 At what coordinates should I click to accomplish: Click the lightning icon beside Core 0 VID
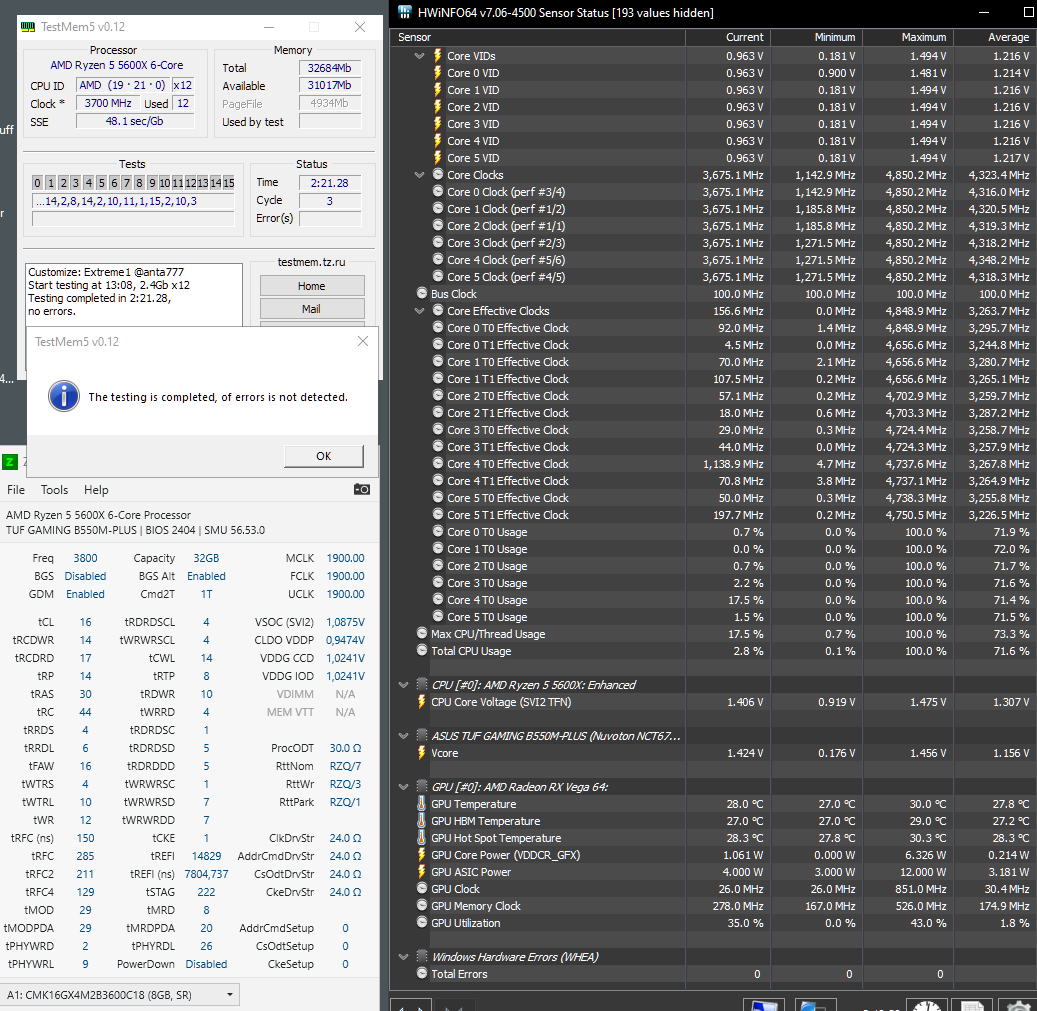437,73
